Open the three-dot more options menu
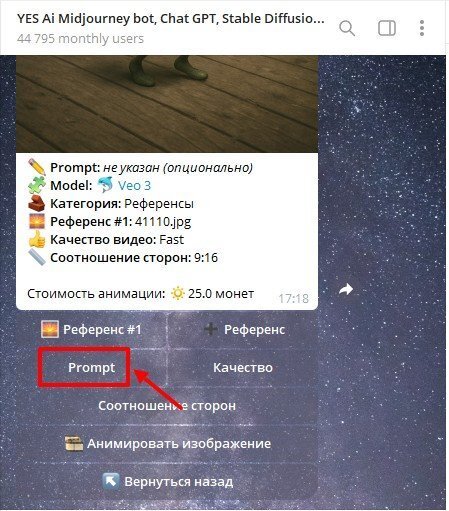The height and width of the screenshot is (511, 449). 422,28
